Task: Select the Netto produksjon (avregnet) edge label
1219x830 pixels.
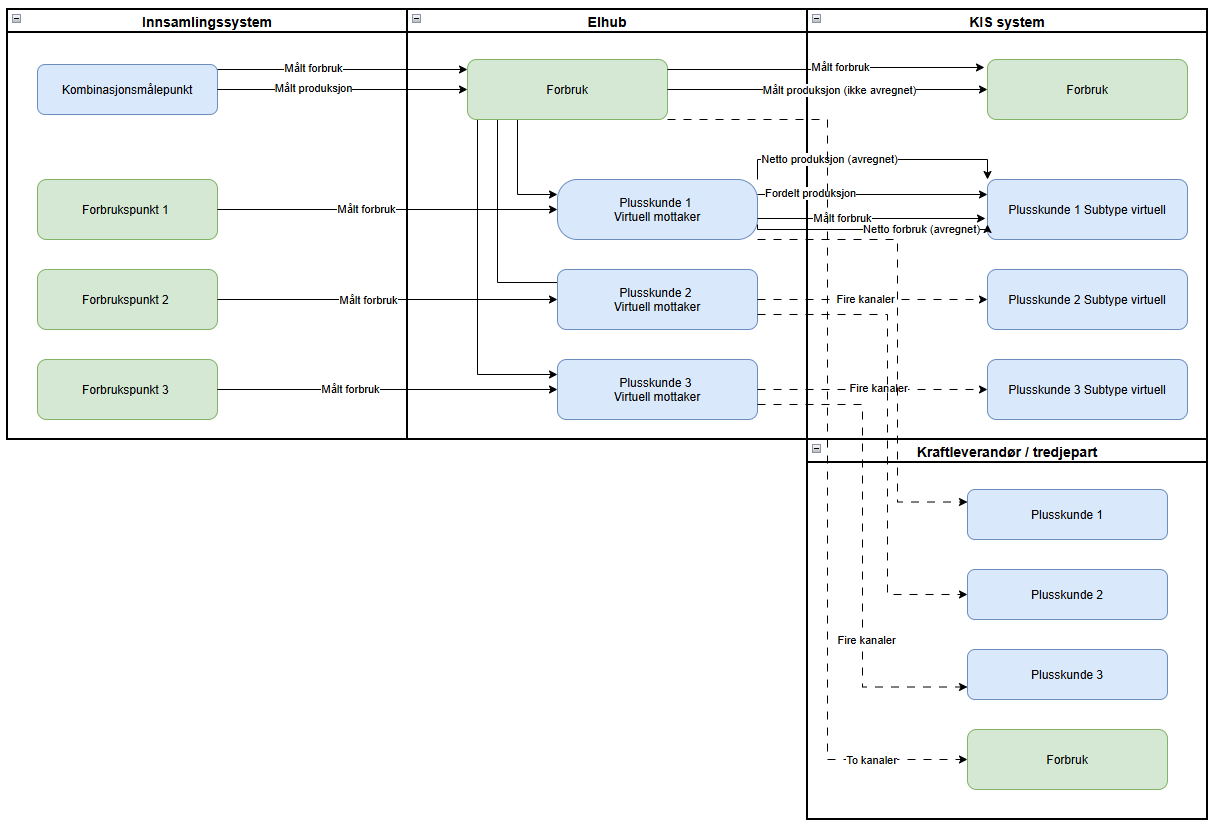Action: (x=828, y=158)
